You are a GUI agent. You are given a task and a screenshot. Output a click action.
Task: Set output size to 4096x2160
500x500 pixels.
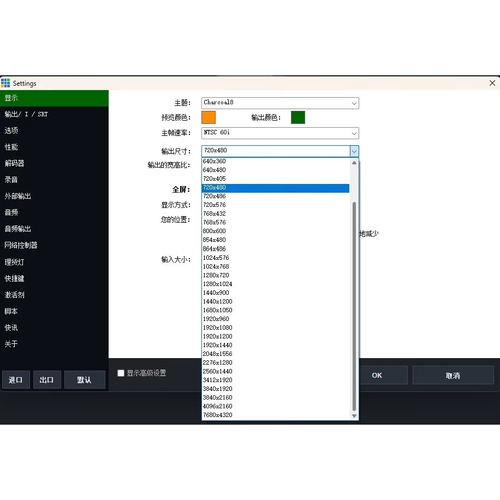tap(276, 406)
